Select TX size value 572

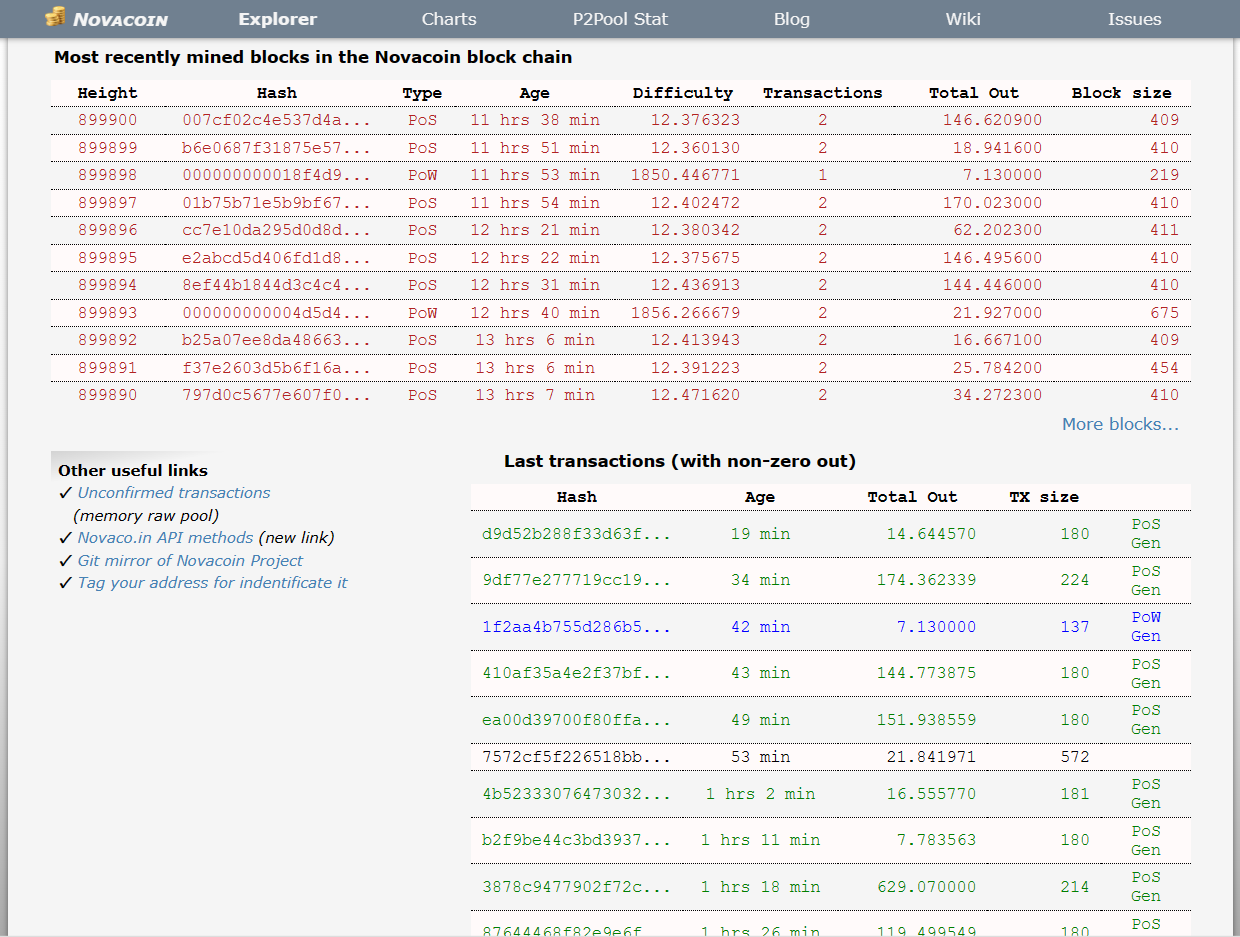tap(1075, 757)
